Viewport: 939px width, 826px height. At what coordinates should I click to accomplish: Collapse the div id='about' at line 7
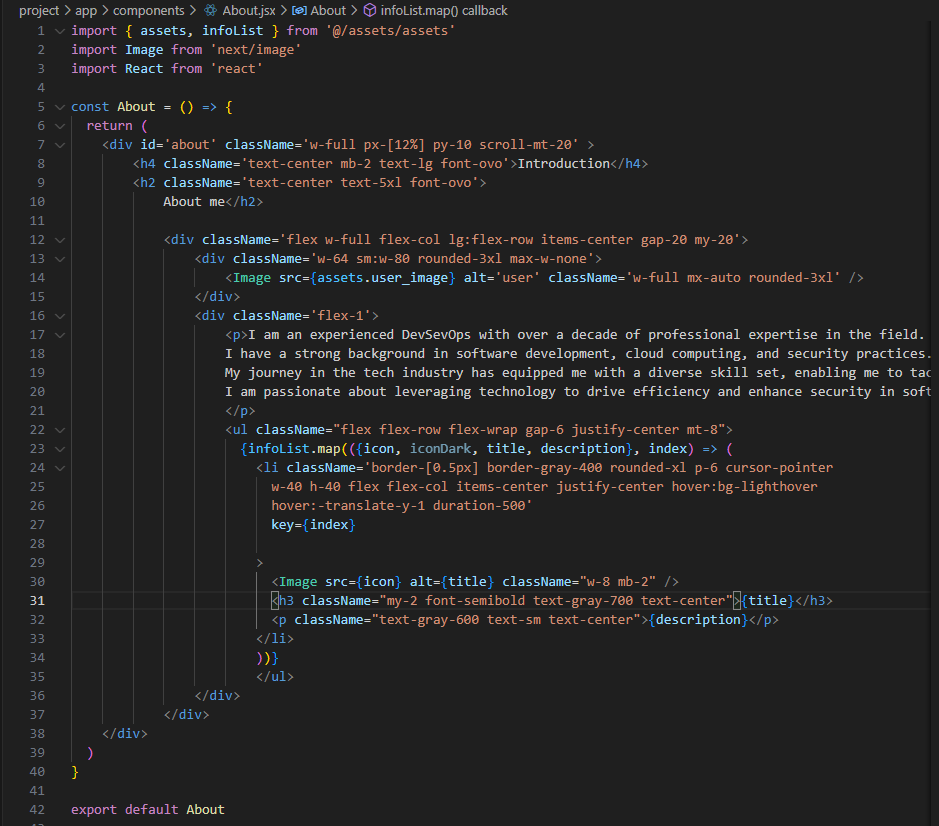pyautogui.click(x=60, y=145)
